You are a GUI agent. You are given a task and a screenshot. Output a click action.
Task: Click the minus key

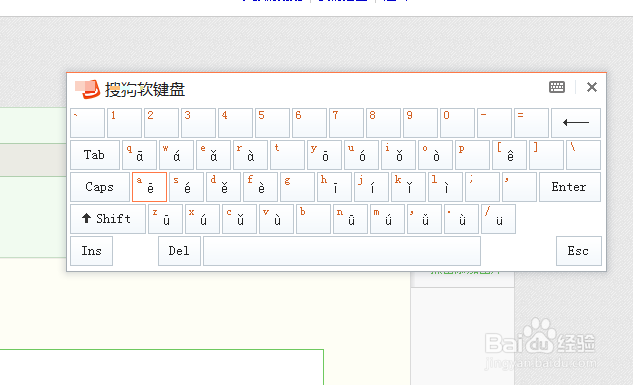[x=495, y=123]
